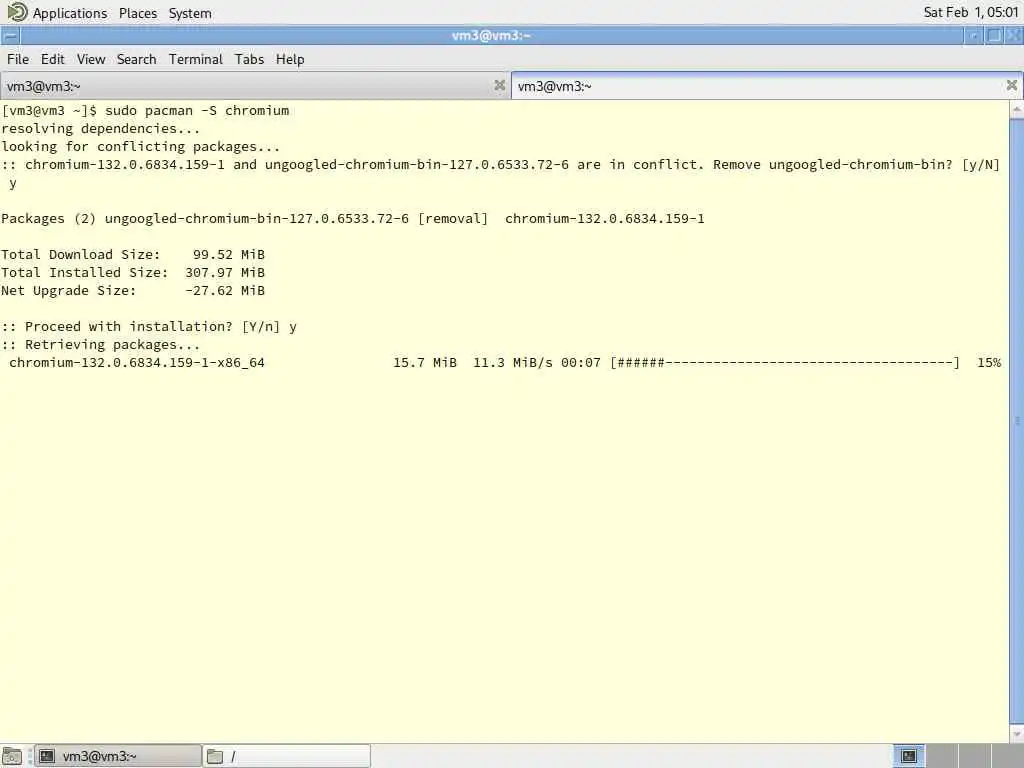1024x768 pixels.
Task: Click 'Net Upgrade Size: -27.62 MiB' line
Action: click(133, 291)
